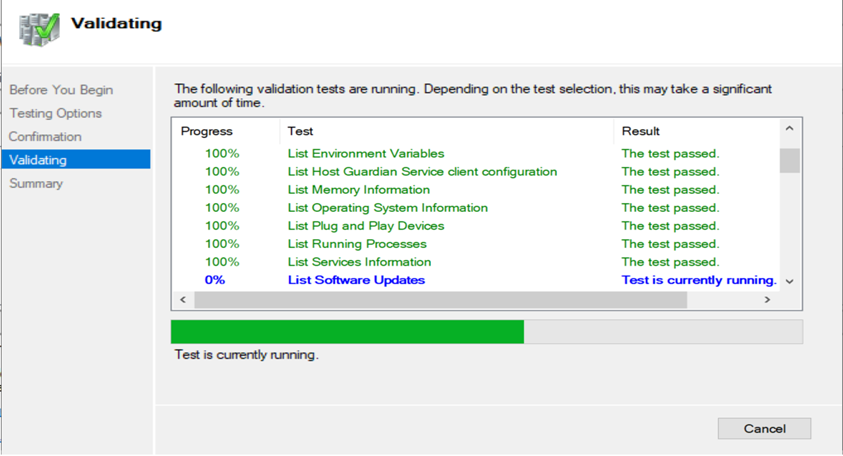
Task: Click the vertical scrollbar thumb
Action: tap(789, 160)
